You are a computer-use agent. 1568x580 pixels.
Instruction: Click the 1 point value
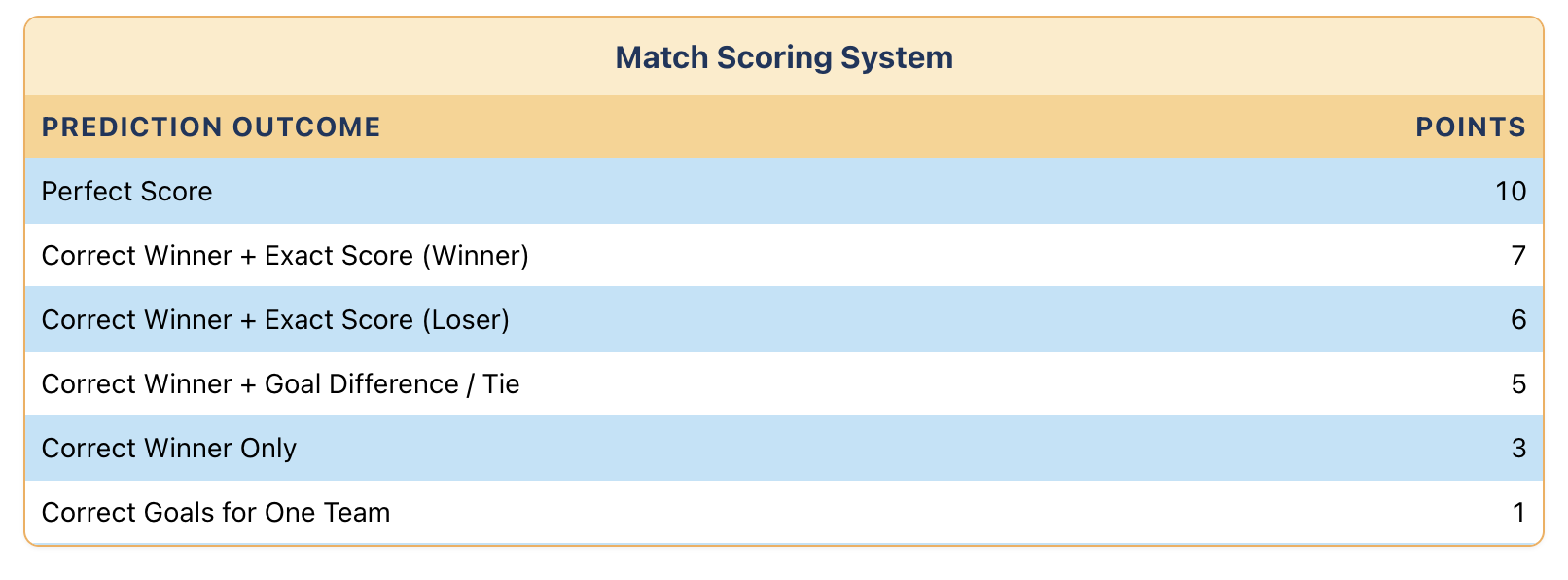(x=1519, y=512)
